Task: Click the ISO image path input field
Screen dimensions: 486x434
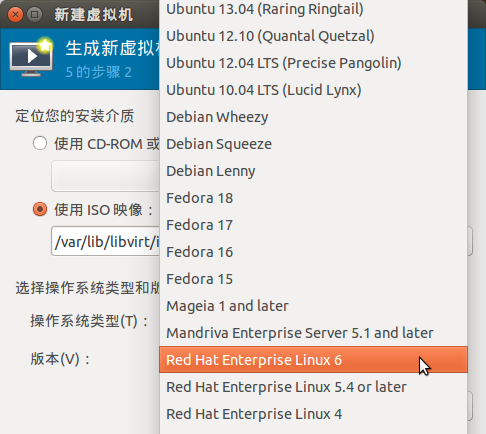Action: (105, 241)
